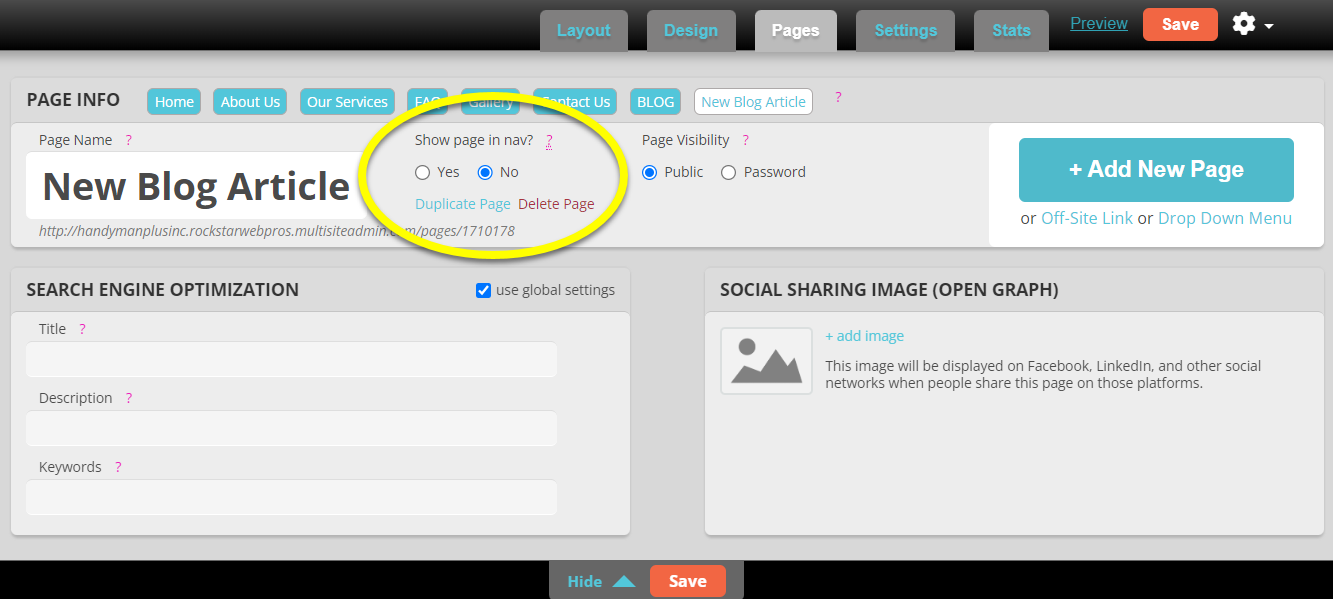Click the Duplicate Page link
Screen dimensions: 1333x599
coord(462,203)
